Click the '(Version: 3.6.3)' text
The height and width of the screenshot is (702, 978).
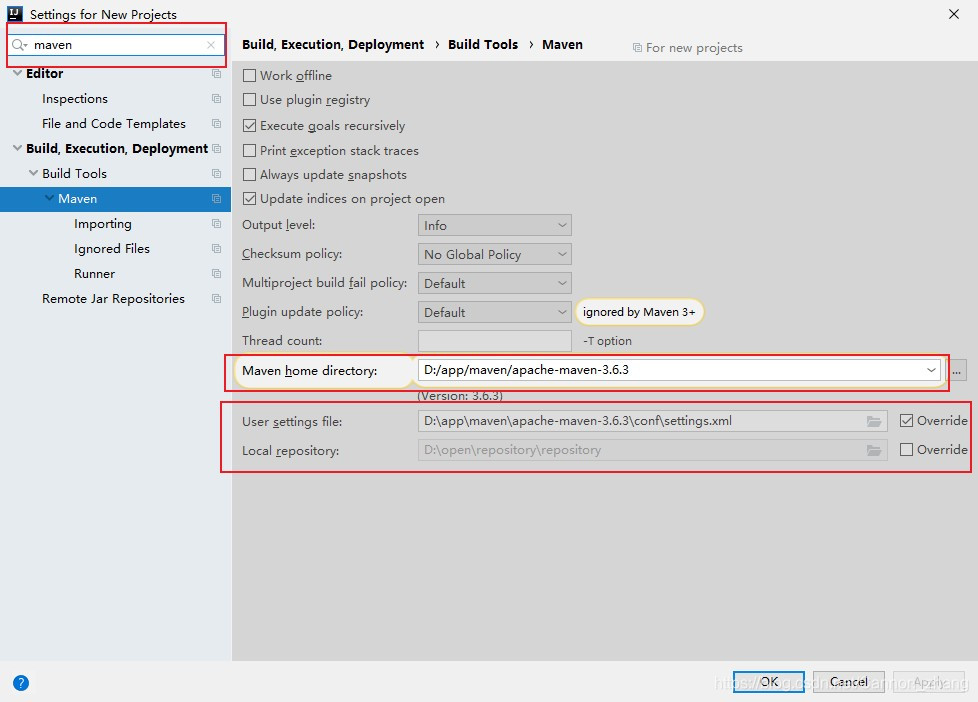(x=460, y=396)
